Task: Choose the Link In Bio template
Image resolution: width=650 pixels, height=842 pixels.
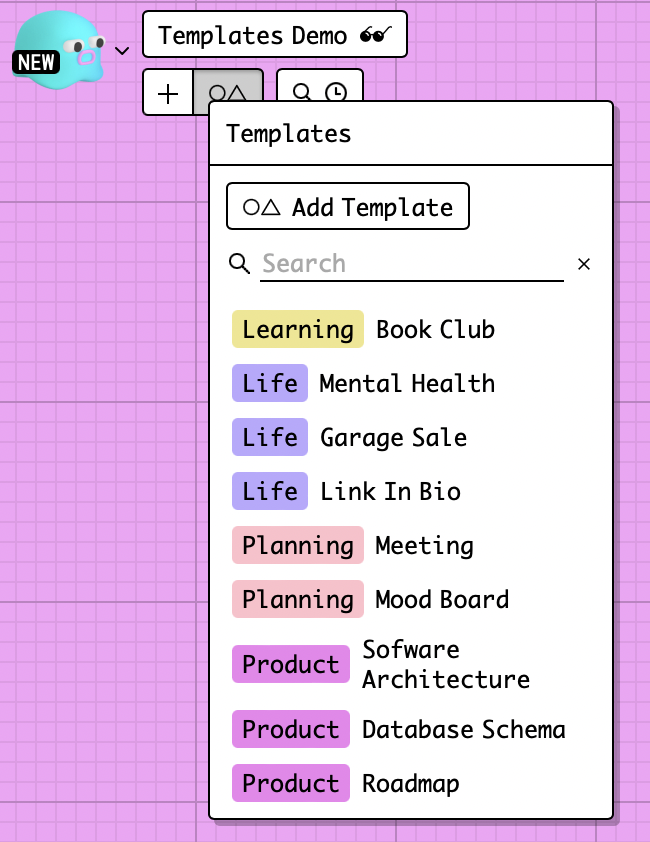Action: coord(390,492)
